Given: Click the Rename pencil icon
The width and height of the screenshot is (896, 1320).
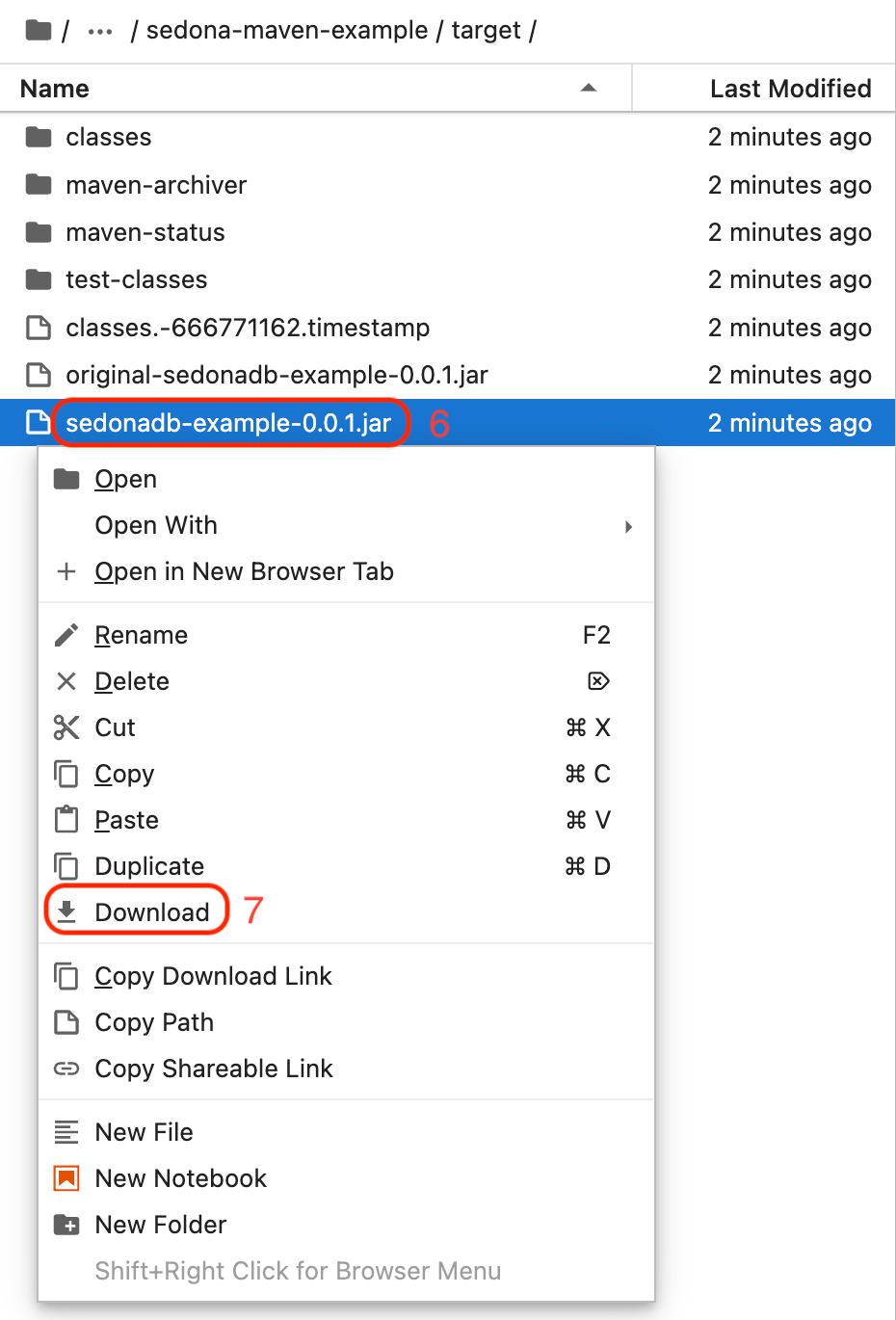Looking at the screenshot, I should click(x=66, y=635).
